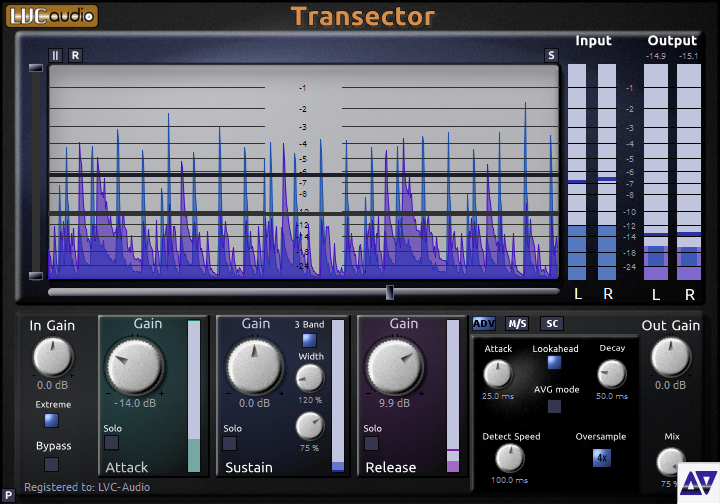Click the Transector title
The image size is (720, 504).
[x=363, y=17]
